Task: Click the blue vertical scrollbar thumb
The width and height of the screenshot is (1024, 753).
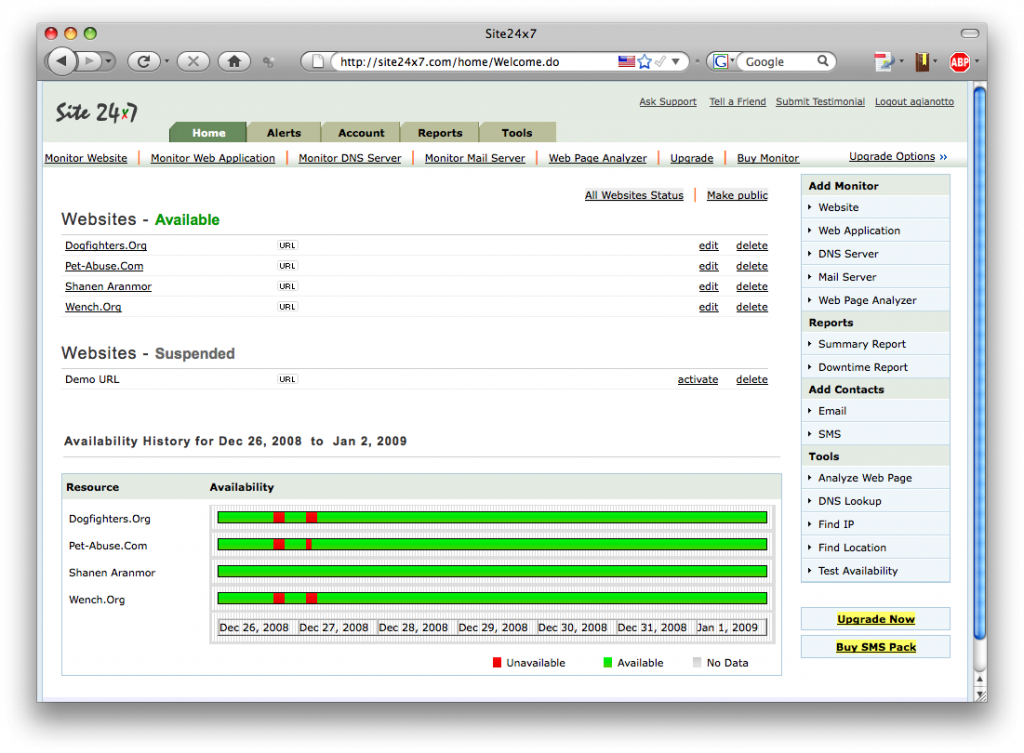Action: click(980, 362)
